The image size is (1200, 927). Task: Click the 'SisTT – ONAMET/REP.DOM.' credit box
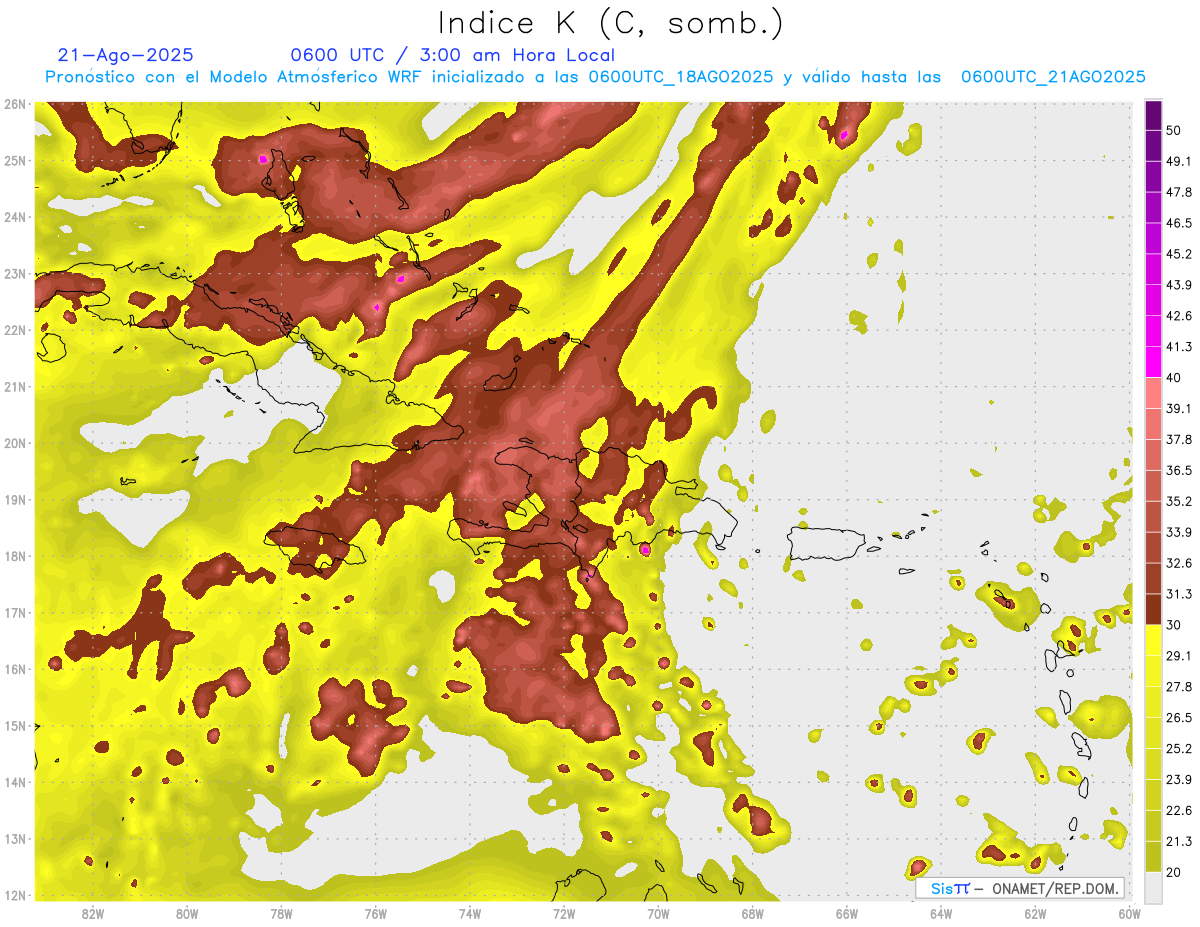pyautogui.click(x=1020, y=888)
